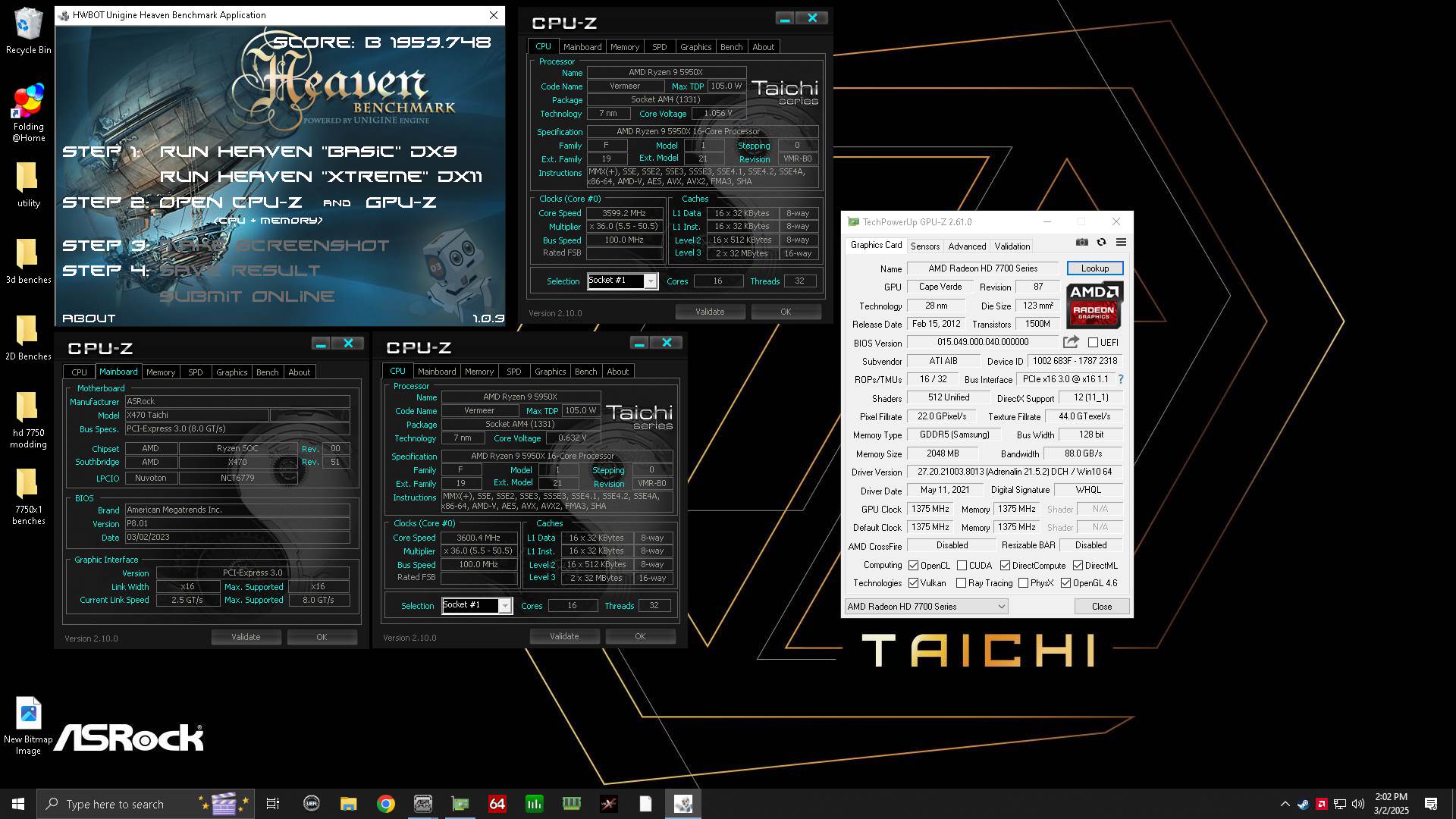The image size is (1456, 819).
Task: Click Validate in top CPU-Z window
Action: pyautogui.click(x=710, y=312)
